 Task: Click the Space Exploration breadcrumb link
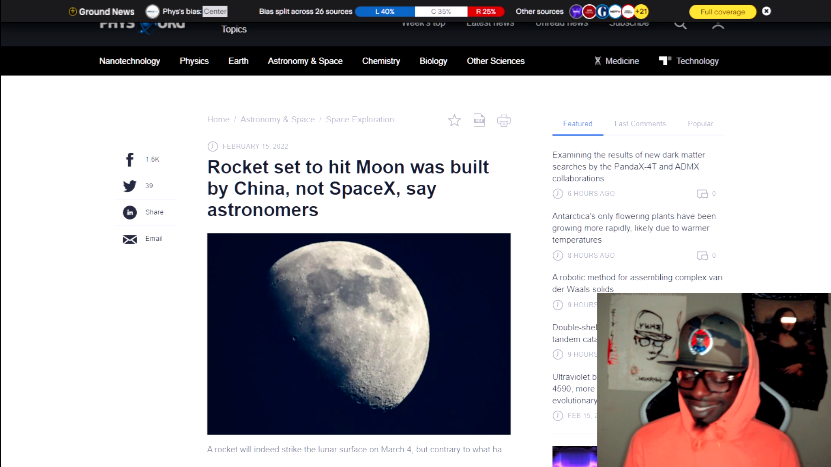point(360,120)
